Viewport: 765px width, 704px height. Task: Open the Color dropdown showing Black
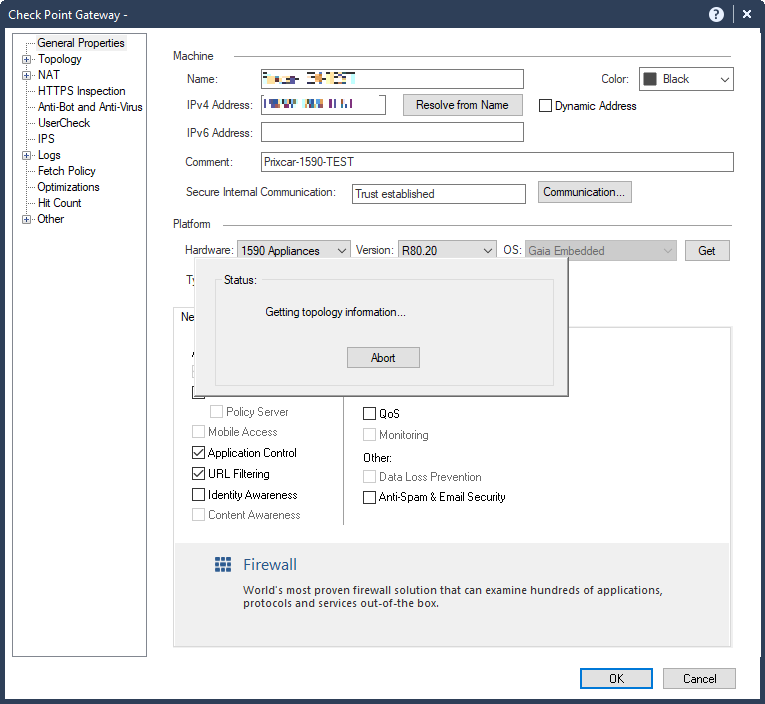(686, 79)
